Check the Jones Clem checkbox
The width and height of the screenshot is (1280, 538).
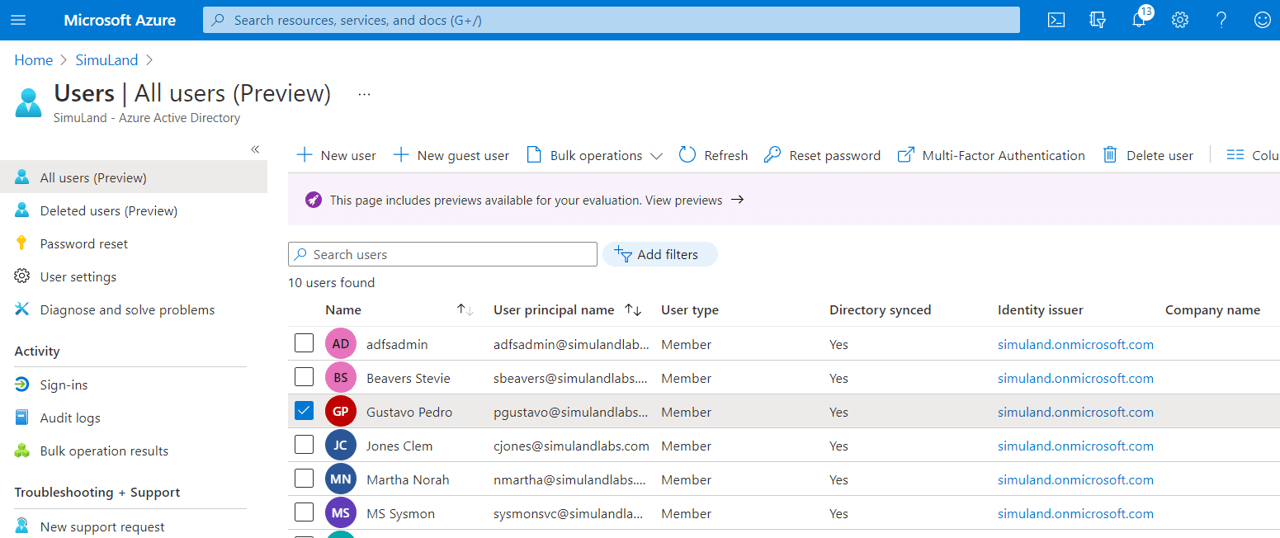(304, 445)
